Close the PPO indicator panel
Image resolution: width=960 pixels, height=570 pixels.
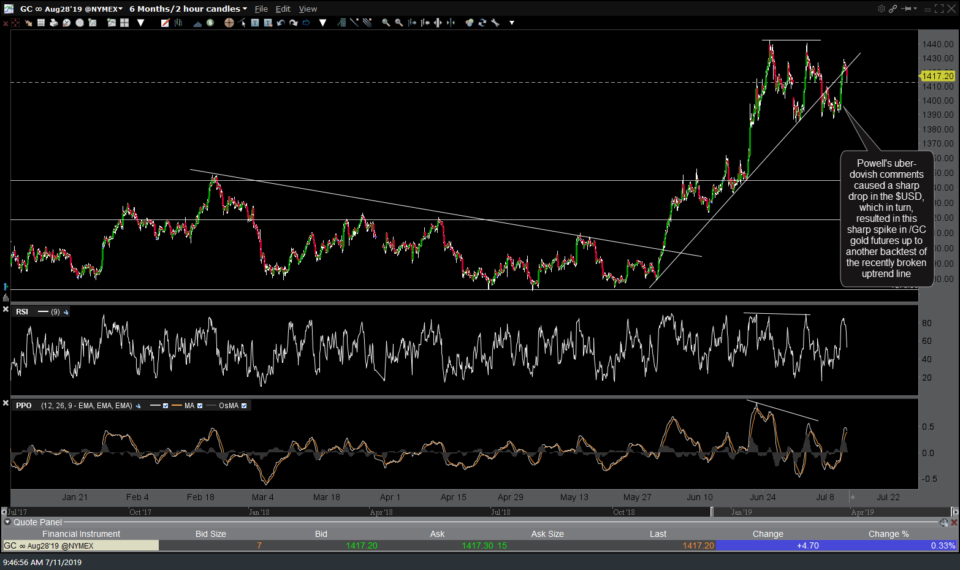point(5,403)
